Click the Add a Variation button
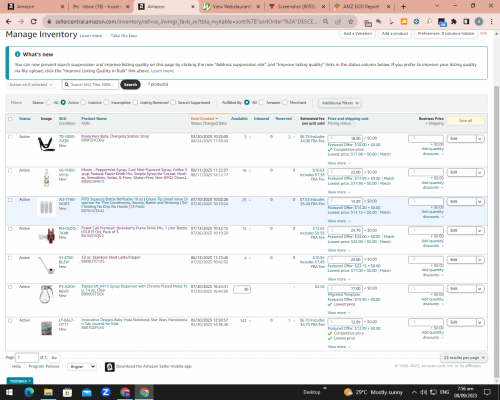This screenshot has width=500, height=400. point(358,34)
